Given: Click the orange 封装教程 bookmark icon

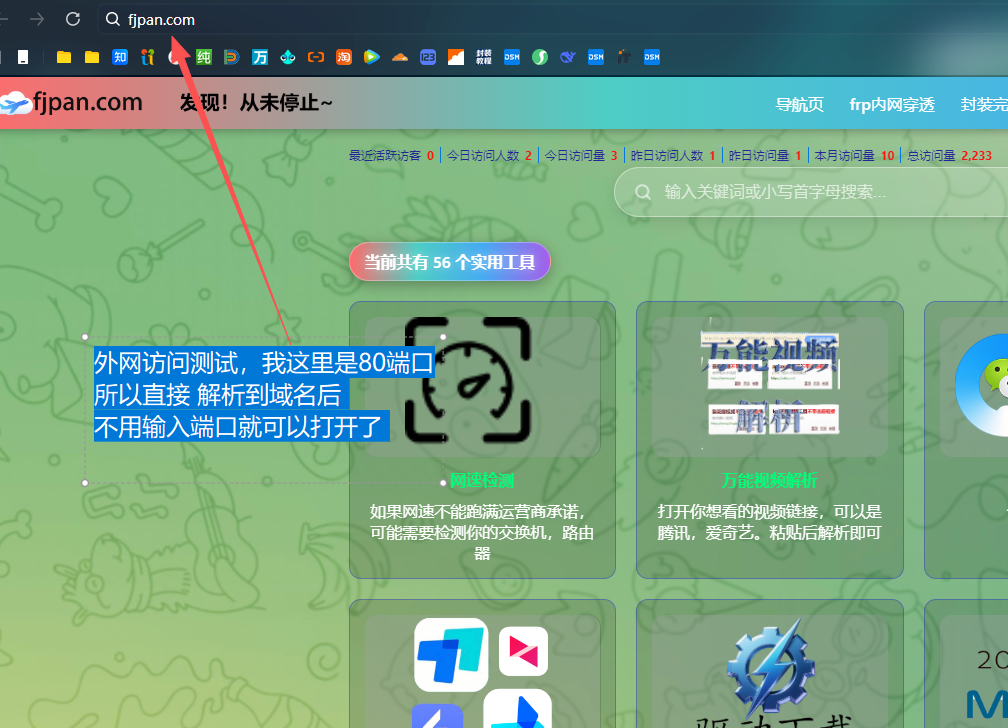Looking at the screenshot, I should pyautogui.click(x=483, y=57).
